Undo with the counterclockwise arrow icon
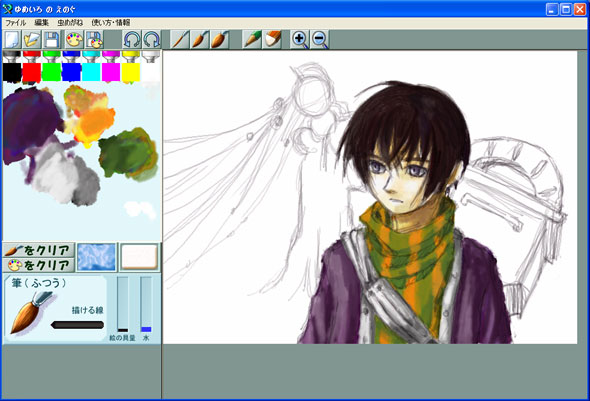Screen dimensions: 590x401 point(132,39)
